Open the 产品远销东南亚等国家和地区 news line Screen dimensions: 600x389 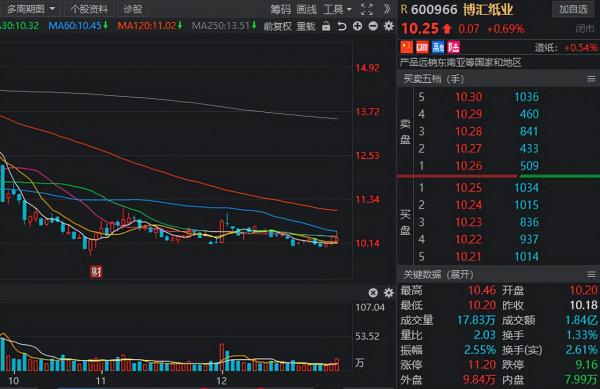[x=461, y=62]
